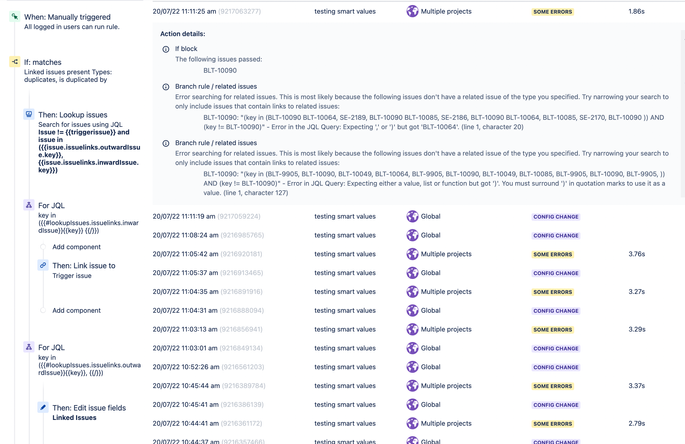Click Global in the 11:03:01 am row
The width and height of the screenshot is (685, 444).
coord(430,348)
